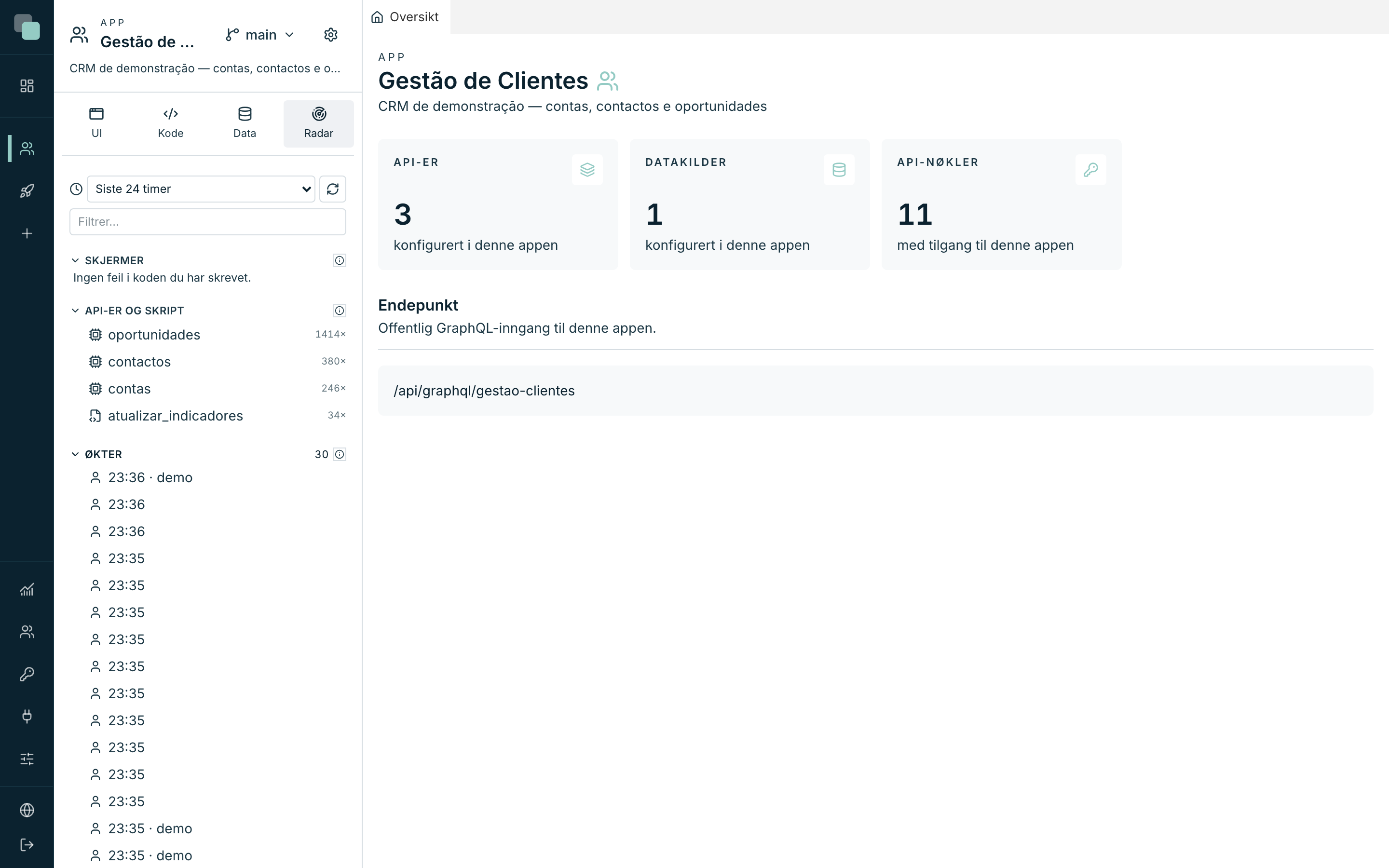The image size is (1389, 868).
Task: Open the analytics chart icon in sidebar
Action: coord(27,590)
